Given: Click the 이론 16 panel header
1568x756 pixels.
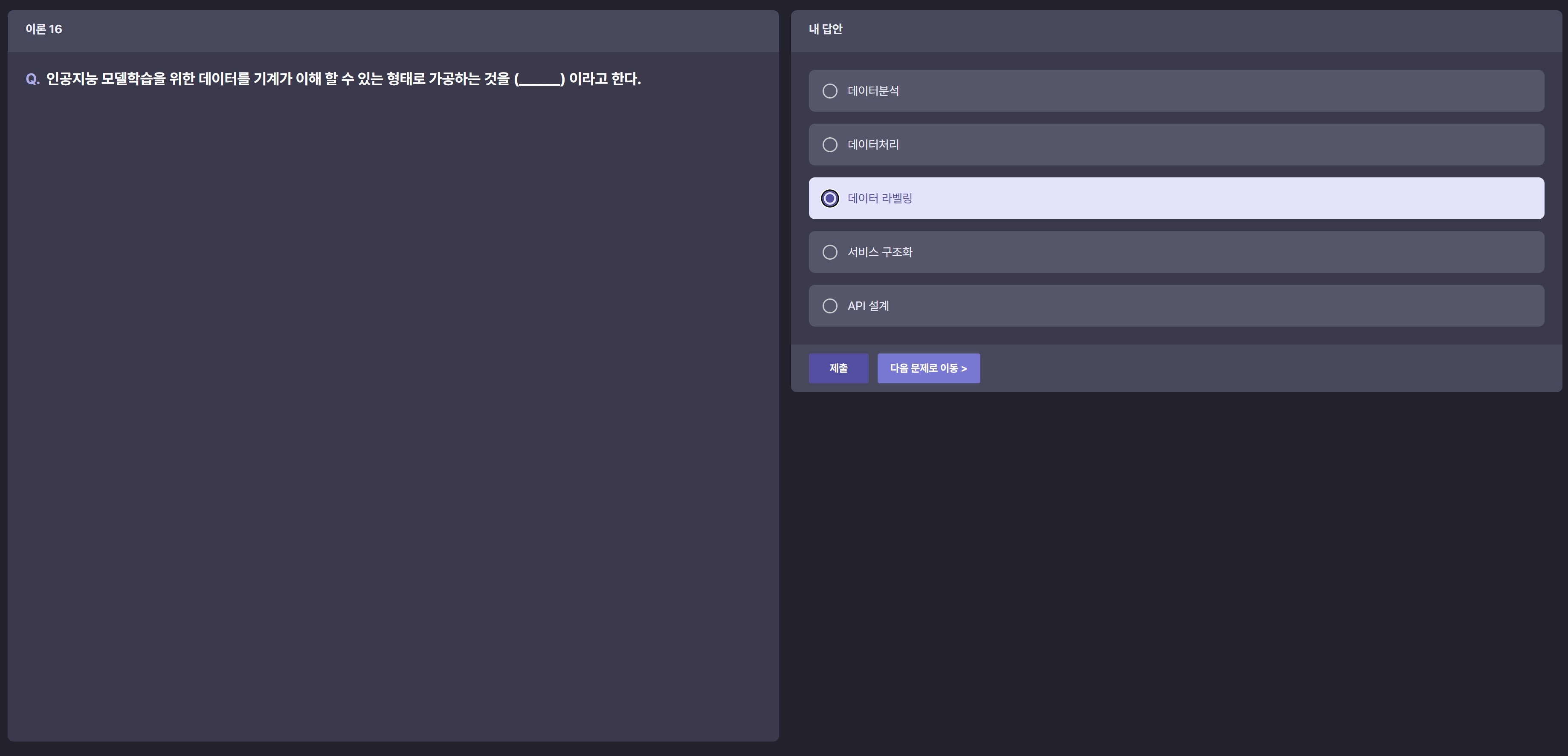Looking at the screenshot, I should (x=44, y=29).
